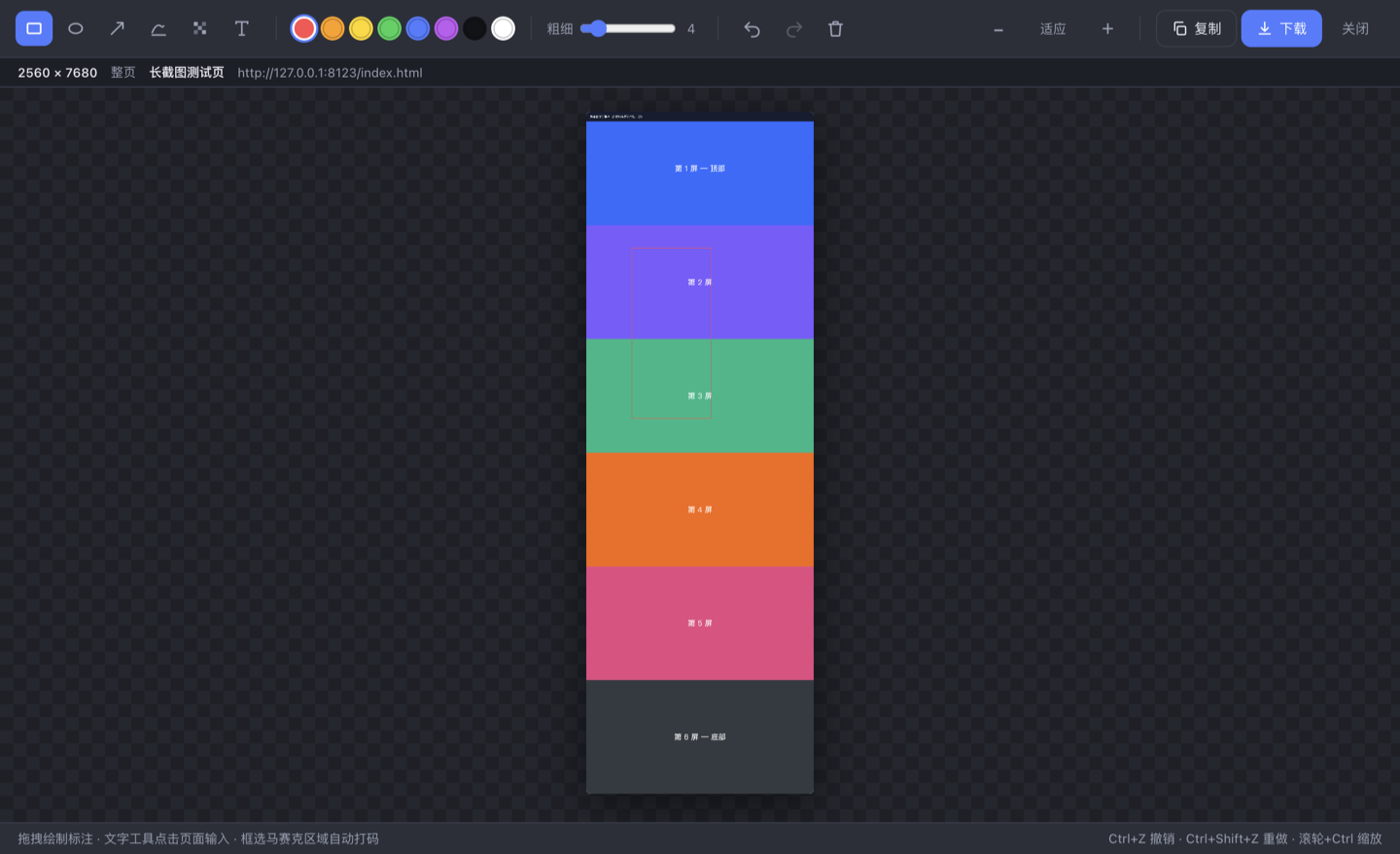Viewport: 1400px width, 854px height.
Task: Click the 长截图测试页 page title
Action: click(x=187, y=73)
